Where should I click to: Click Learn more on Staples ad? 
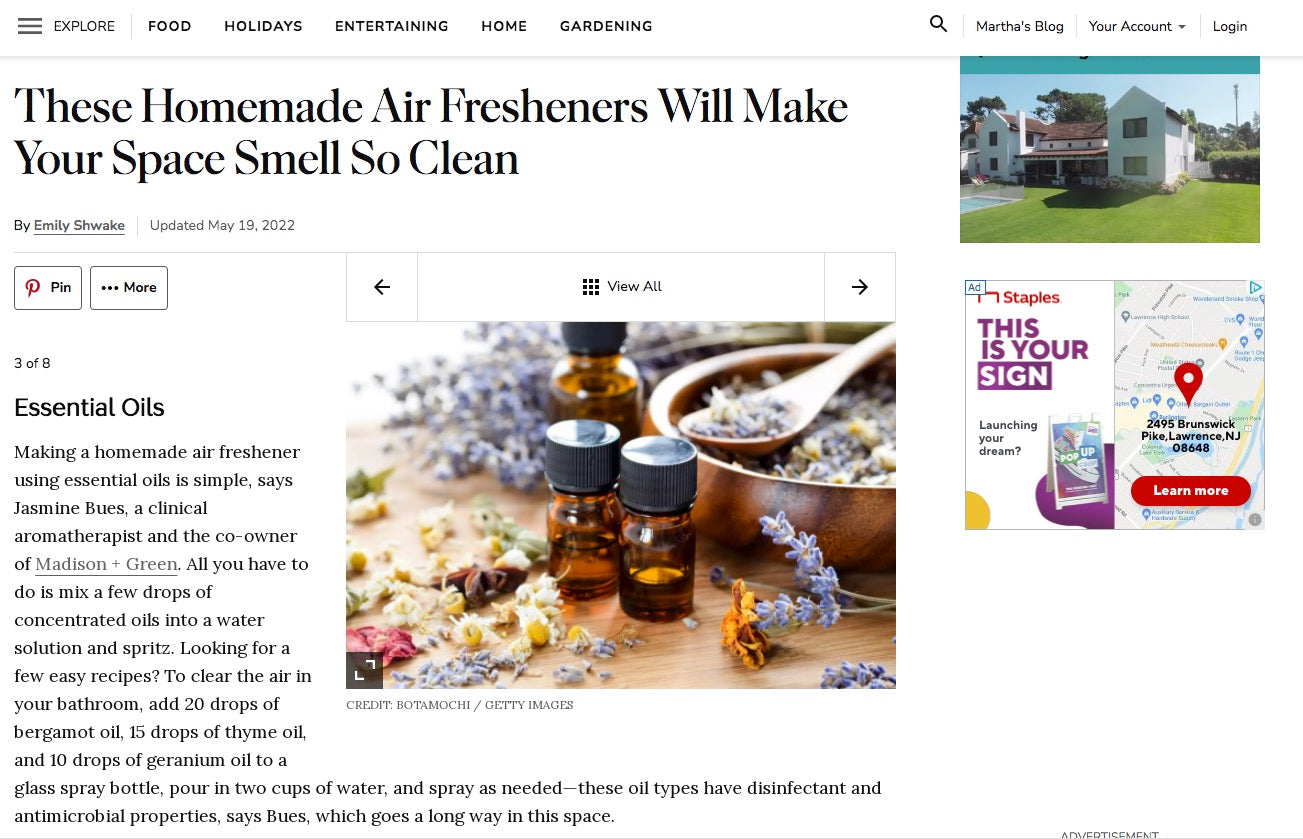[x=1191, y=490]
